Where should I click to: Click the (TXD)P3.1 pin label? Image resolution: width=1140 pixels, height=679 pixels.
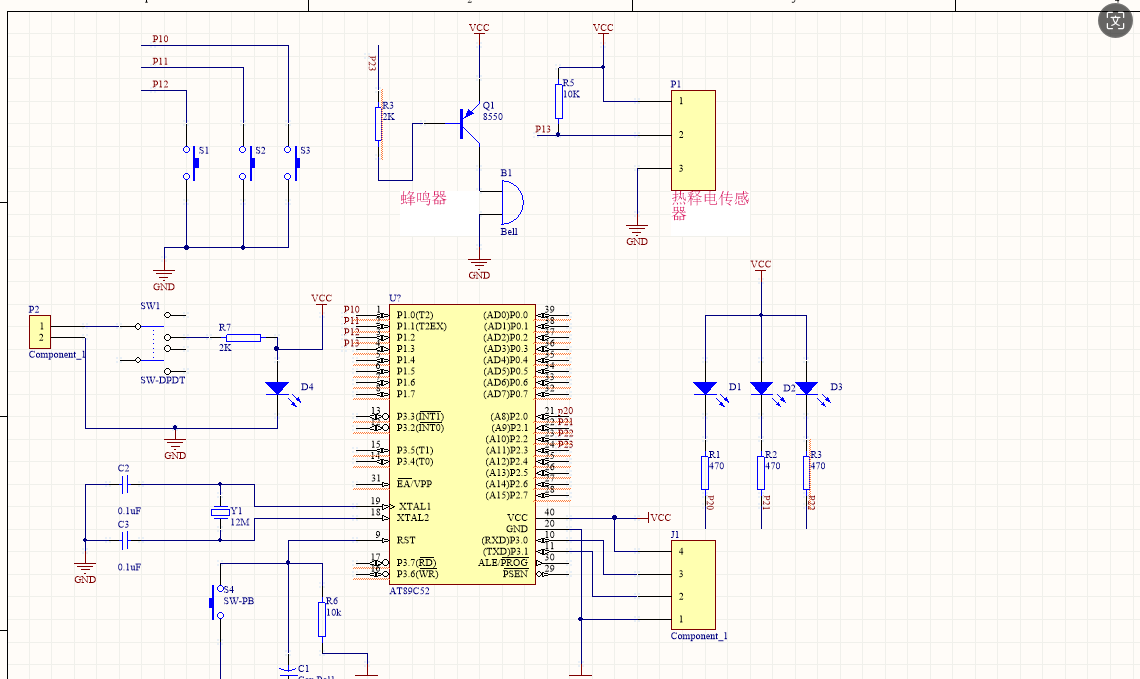coord(505,552)
